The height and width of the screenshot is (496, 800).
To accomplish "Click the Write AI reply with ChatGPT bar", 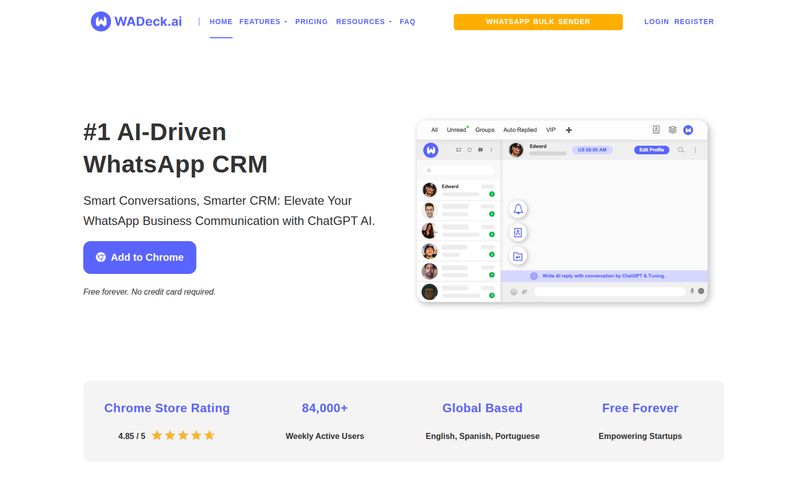I will [604, 276].
